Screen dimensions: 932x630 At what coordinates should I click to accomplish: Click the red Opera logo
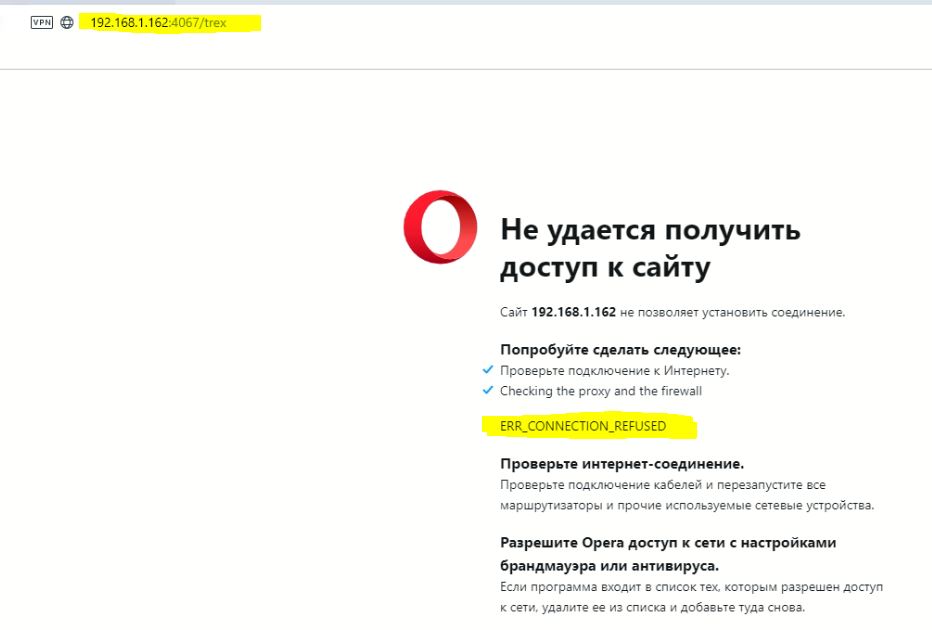440,227
